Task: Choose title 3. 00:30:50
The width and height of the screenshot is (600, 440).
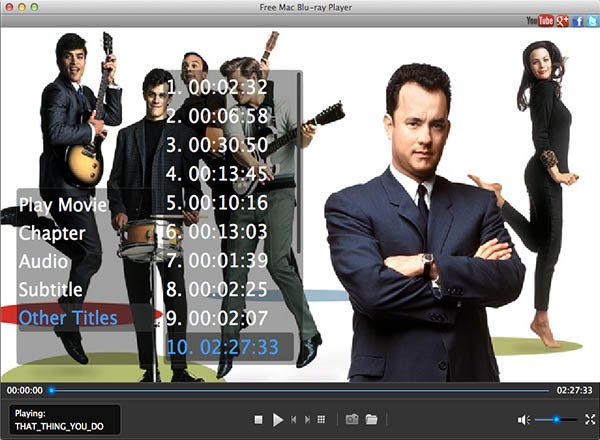Action: 217,145
